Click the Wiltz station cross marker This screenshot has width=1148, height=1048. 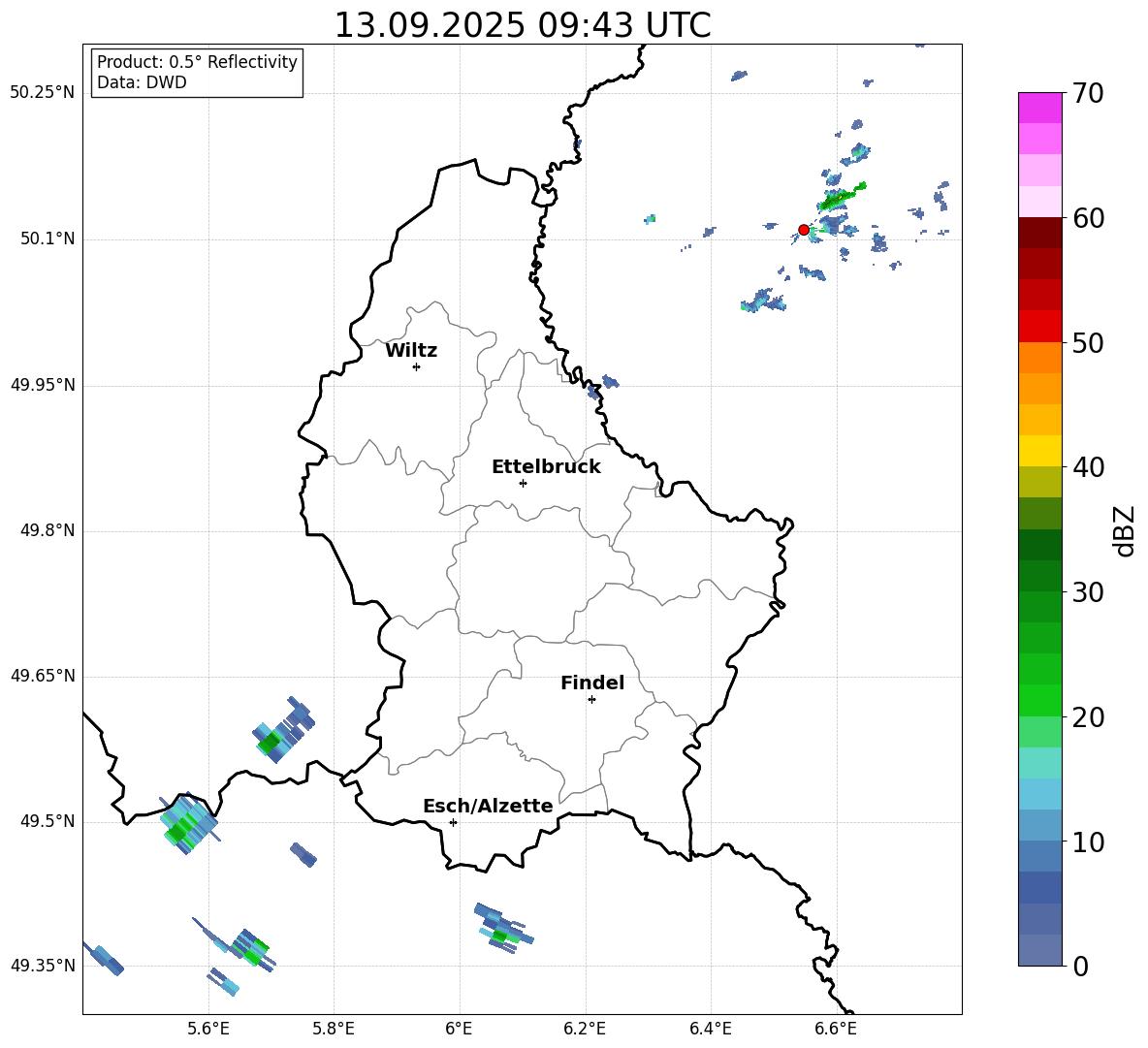[x=416, y=366]
